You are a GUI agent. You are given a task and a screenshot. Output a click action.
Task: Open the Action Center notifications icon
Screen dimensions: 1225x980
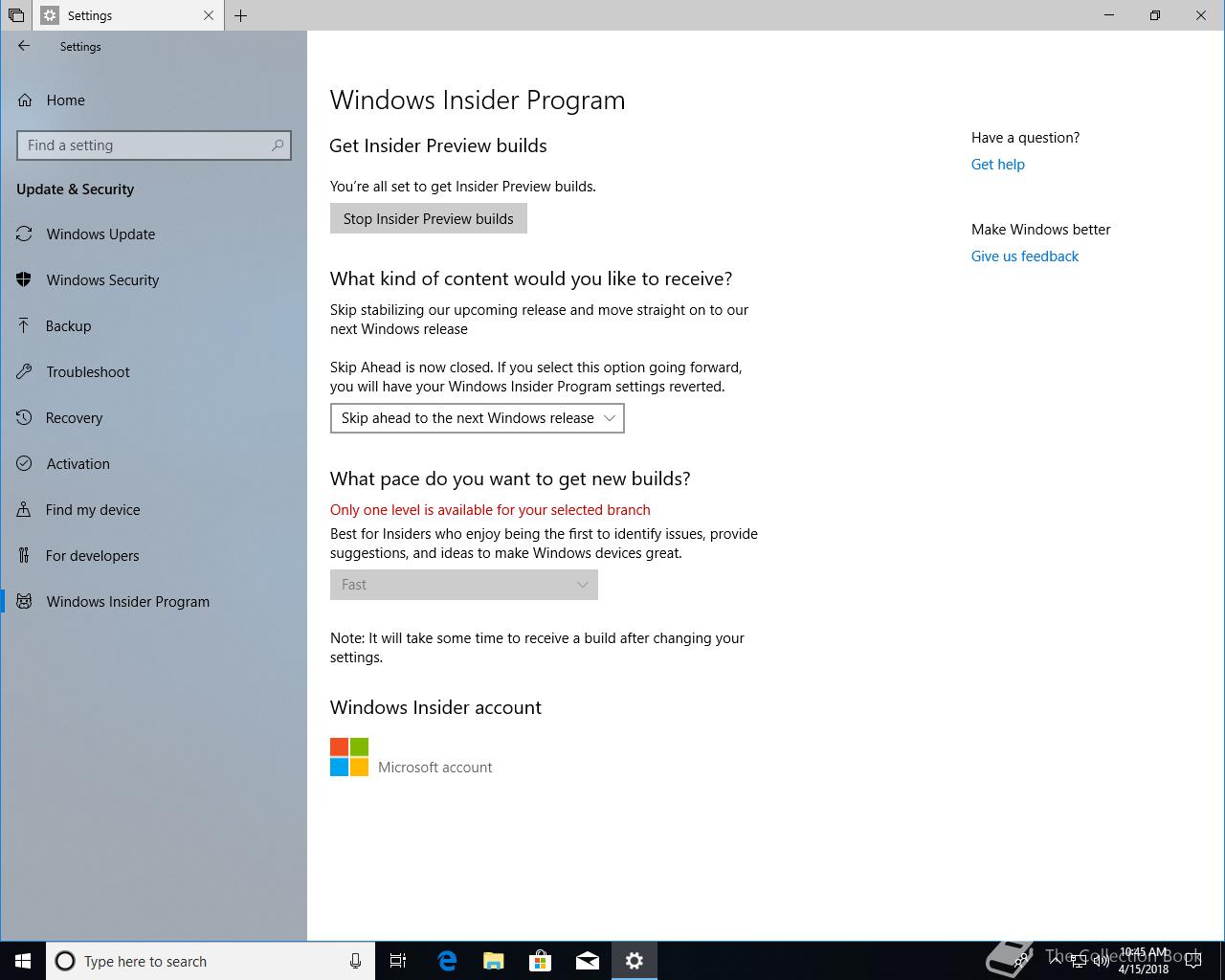[1194, 961]
